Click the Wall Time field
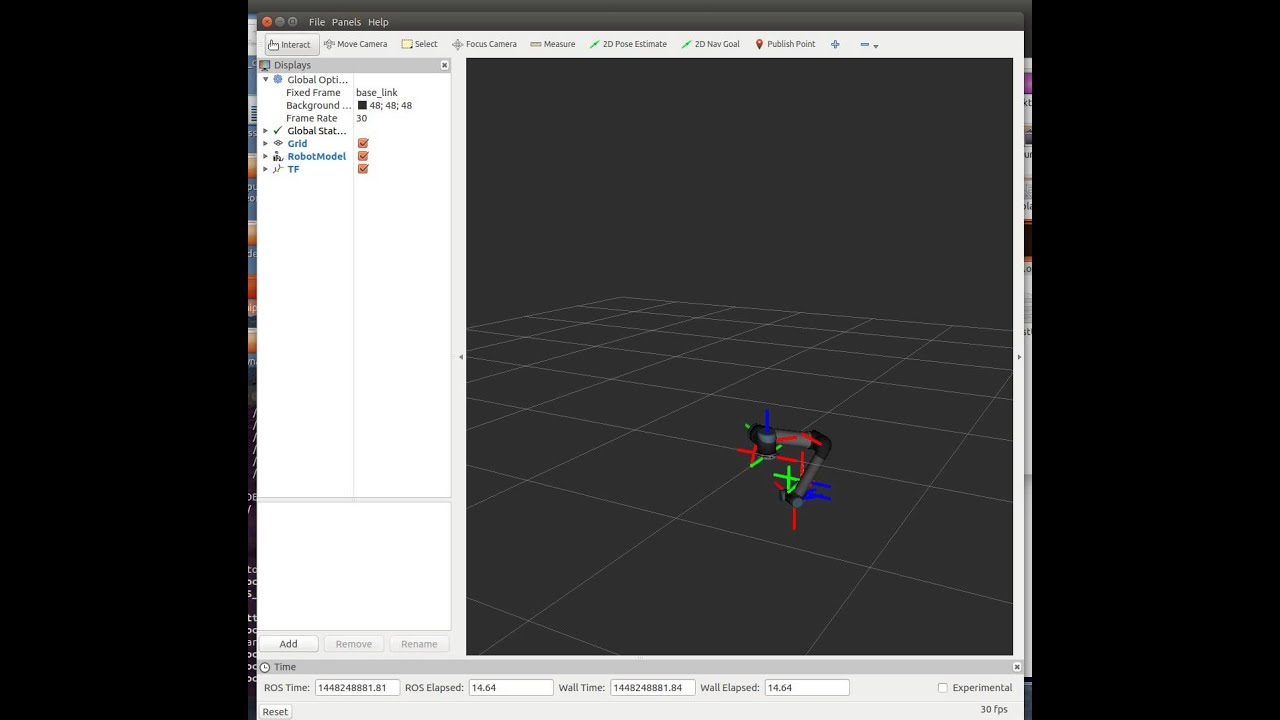The width and height of the screenshot is (1280, 720). [x=652, y=688]
